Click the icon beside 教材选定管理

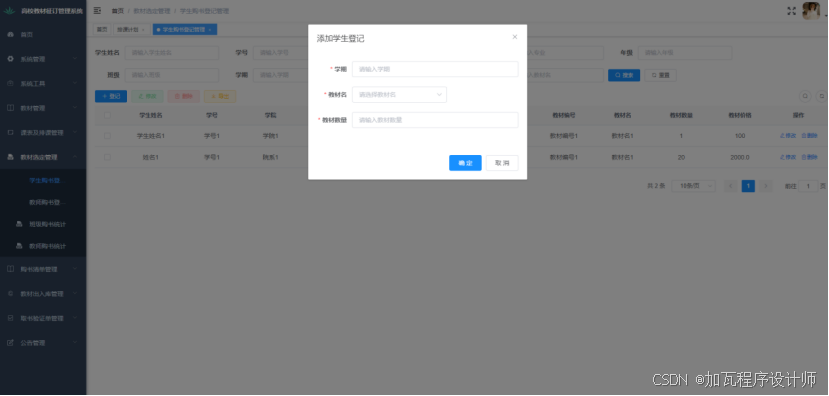coord(11,157)
